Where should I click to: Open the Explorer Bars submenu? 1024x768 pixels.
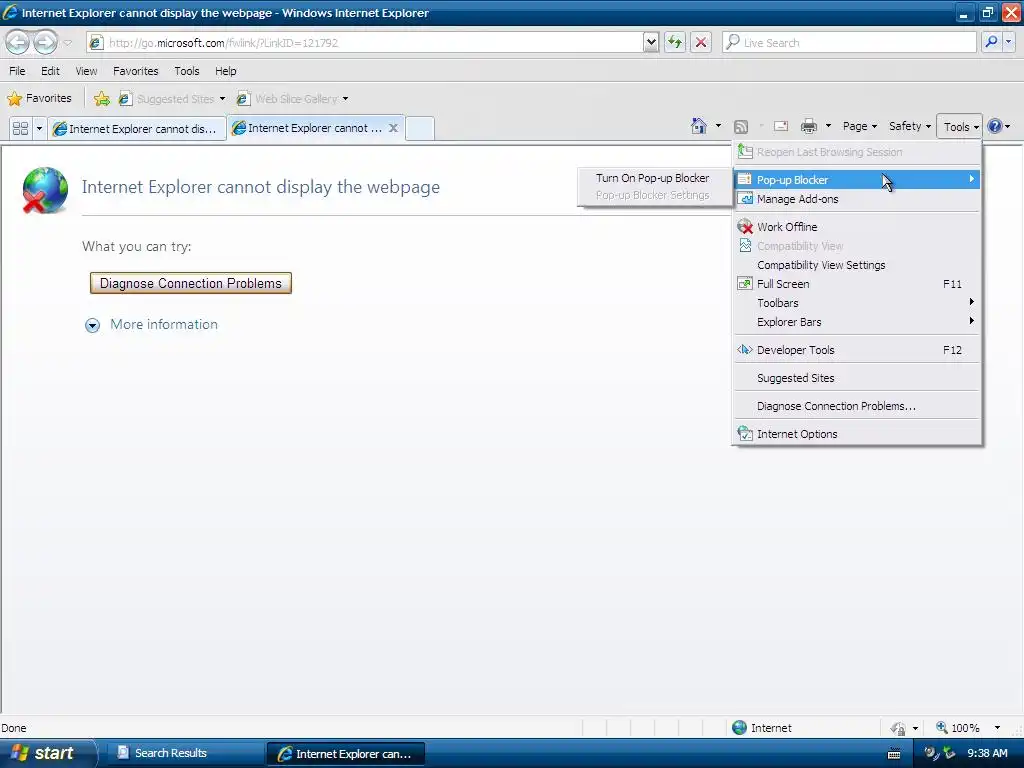857,321
